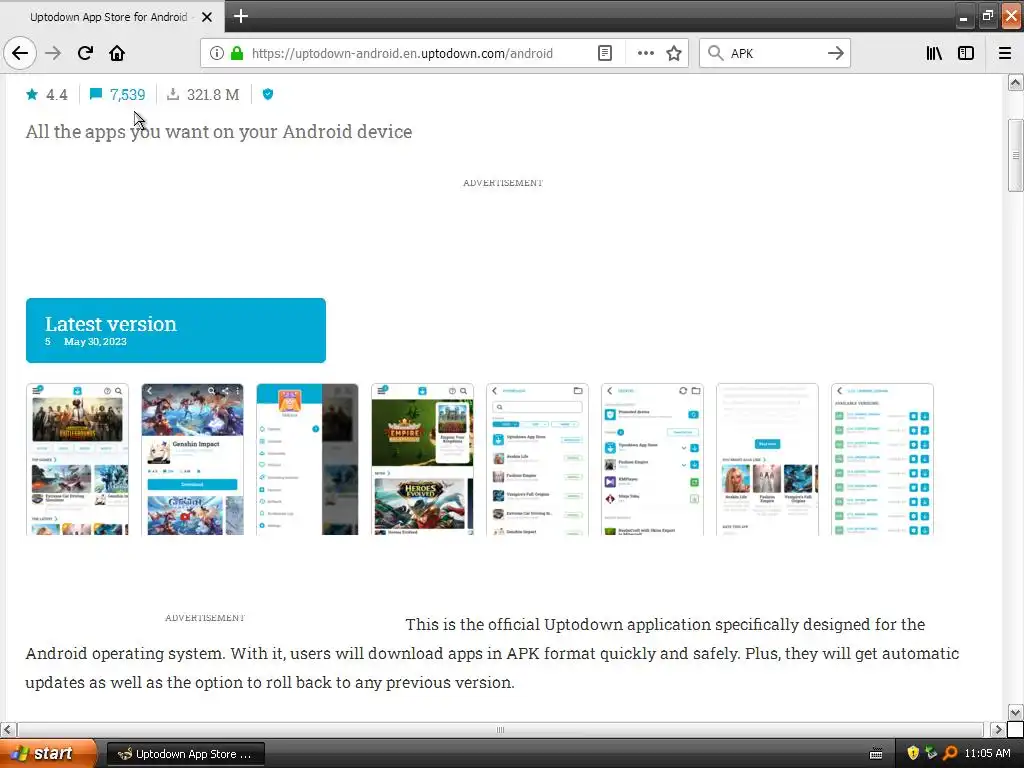The height and width of the screenshot is (768, 1024).
Task: Click the horizontal scrollbar track
Action: click(500, 729)
